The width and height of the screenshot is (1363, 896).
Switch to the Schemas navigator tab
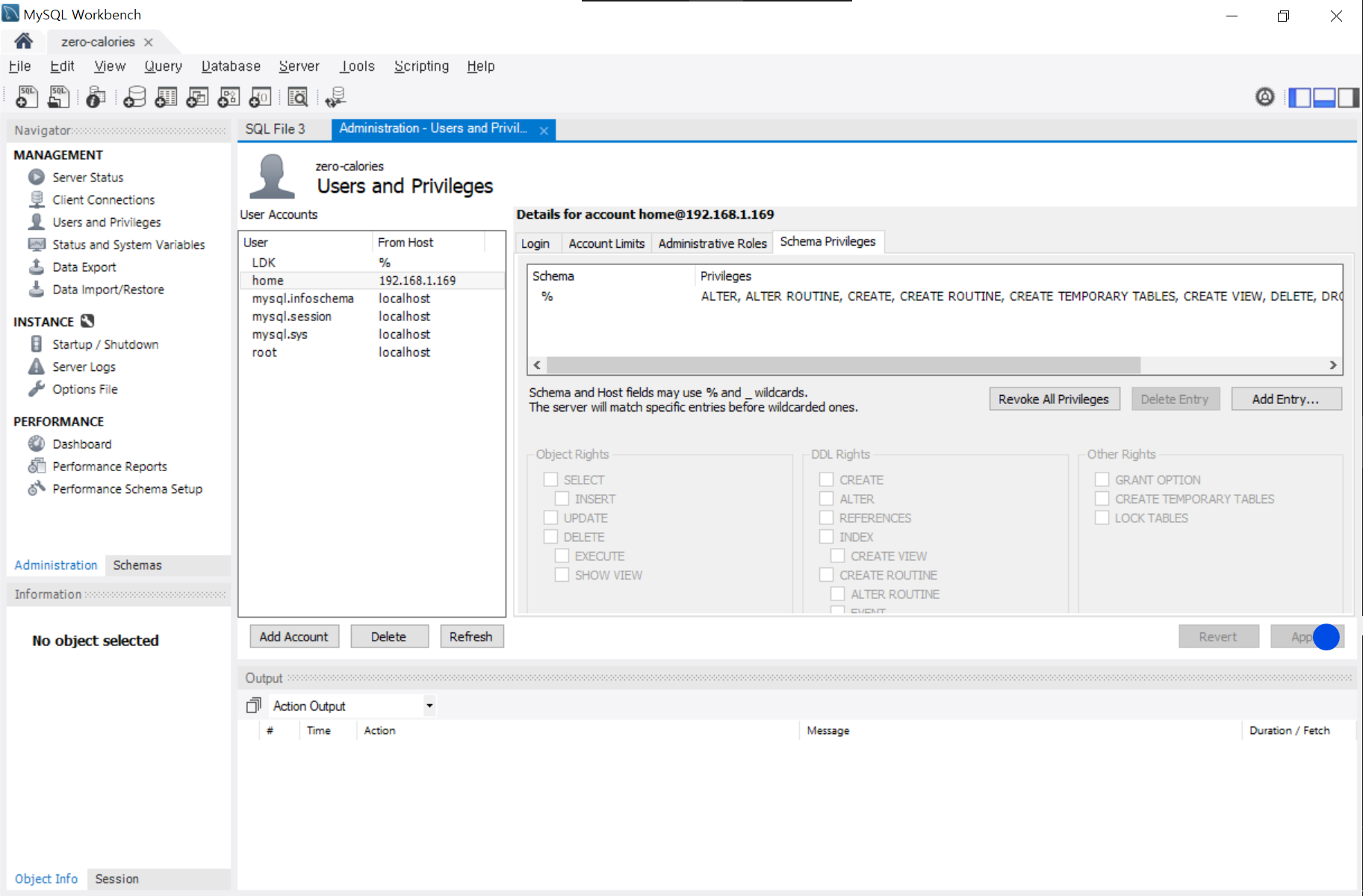pyautogui.click(x=137, y=565)
